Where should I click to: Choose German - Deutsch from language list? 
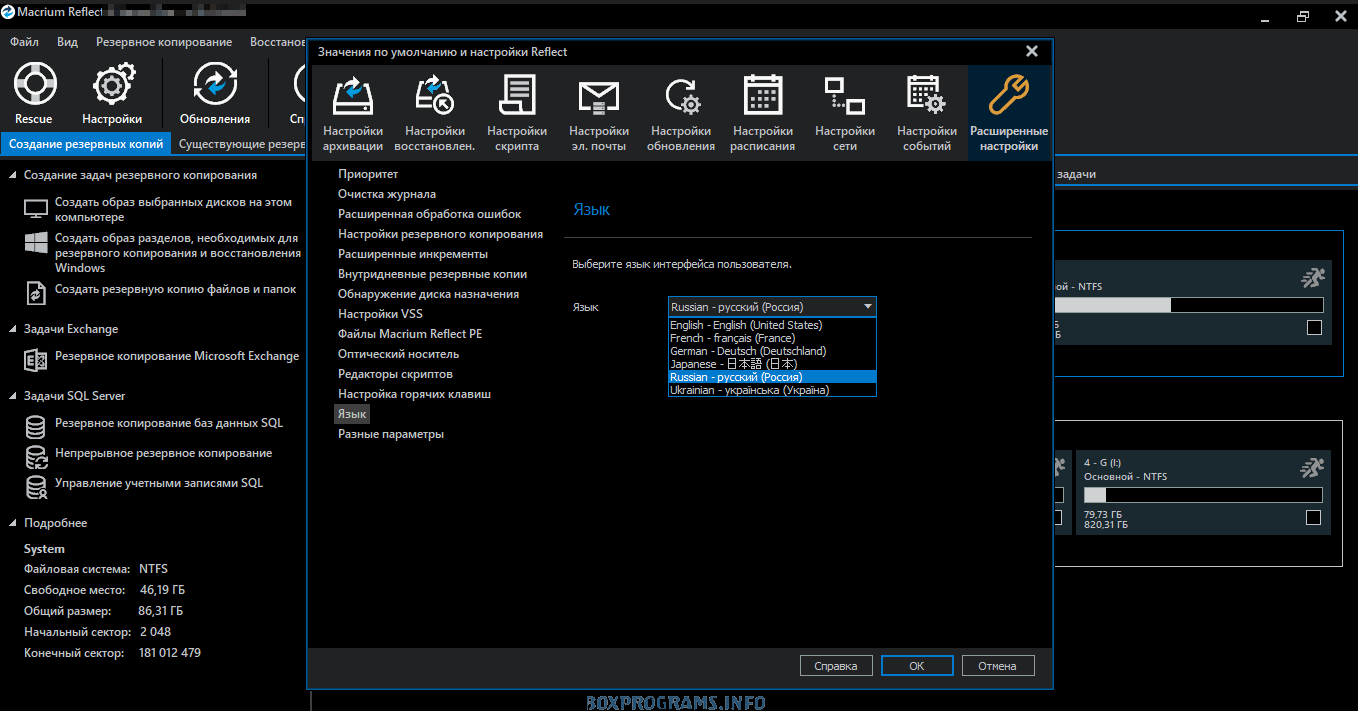772,351
